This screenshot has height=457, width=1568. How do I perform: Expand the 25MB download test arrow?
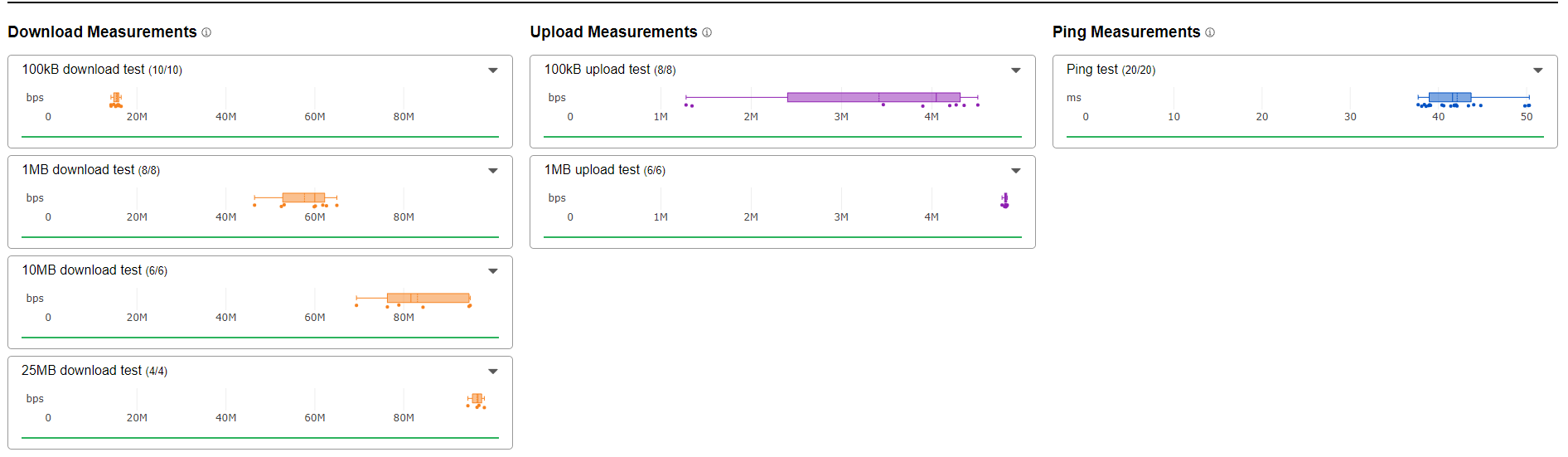click(493, 372)
